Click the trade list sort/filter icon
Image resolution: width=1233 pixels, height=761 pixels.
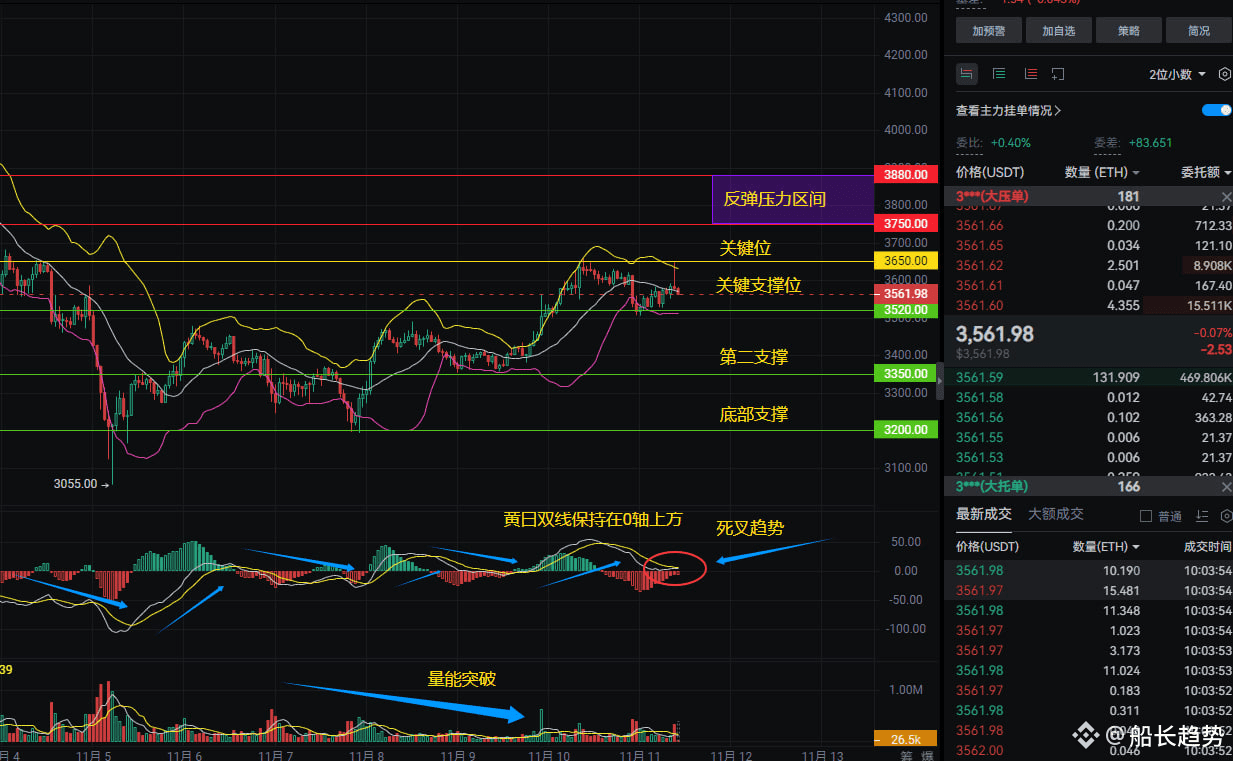click(x=1202, y=516)
